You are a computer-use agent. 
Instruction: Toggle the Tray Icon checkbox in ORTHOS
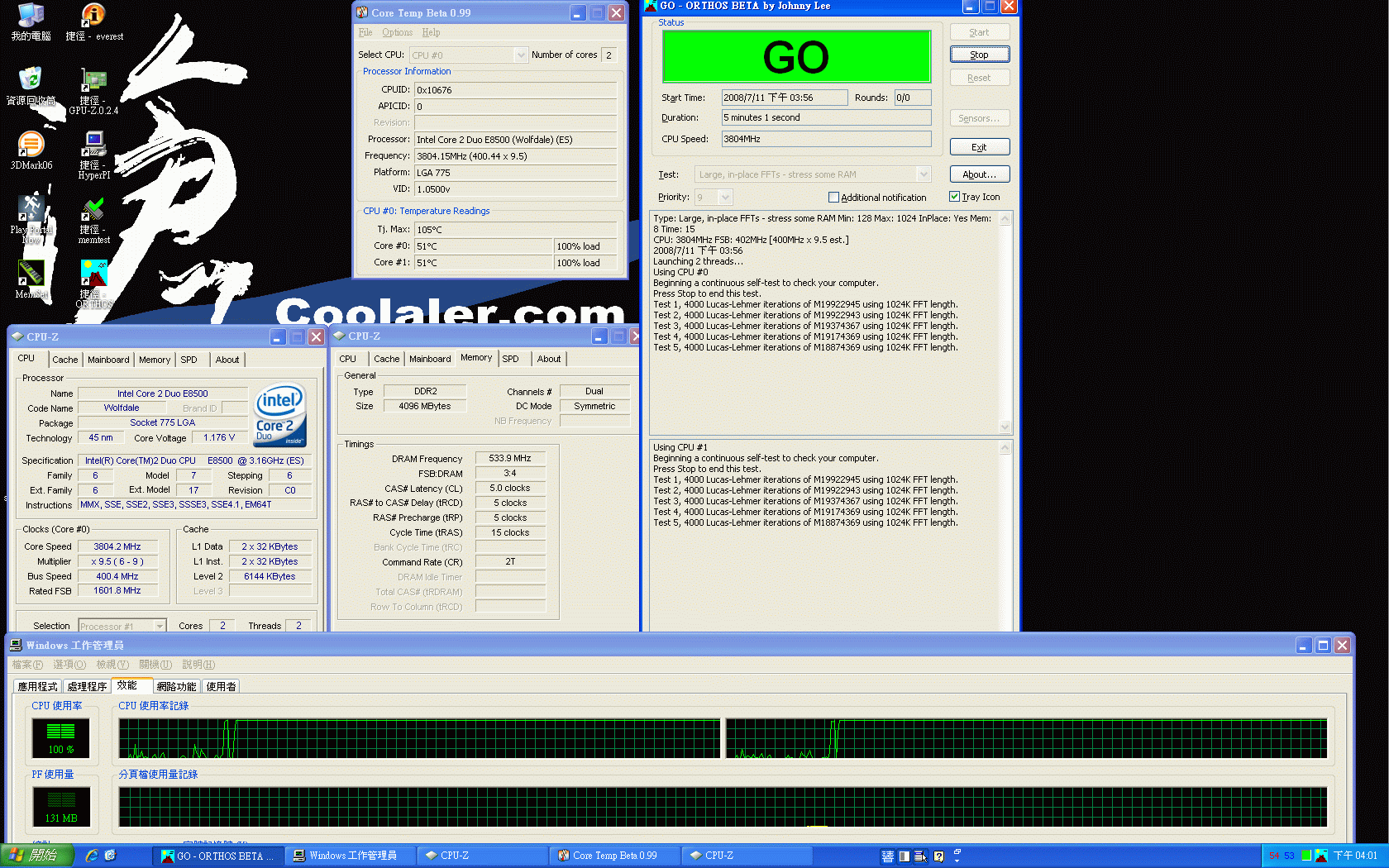tap(954, 197)
